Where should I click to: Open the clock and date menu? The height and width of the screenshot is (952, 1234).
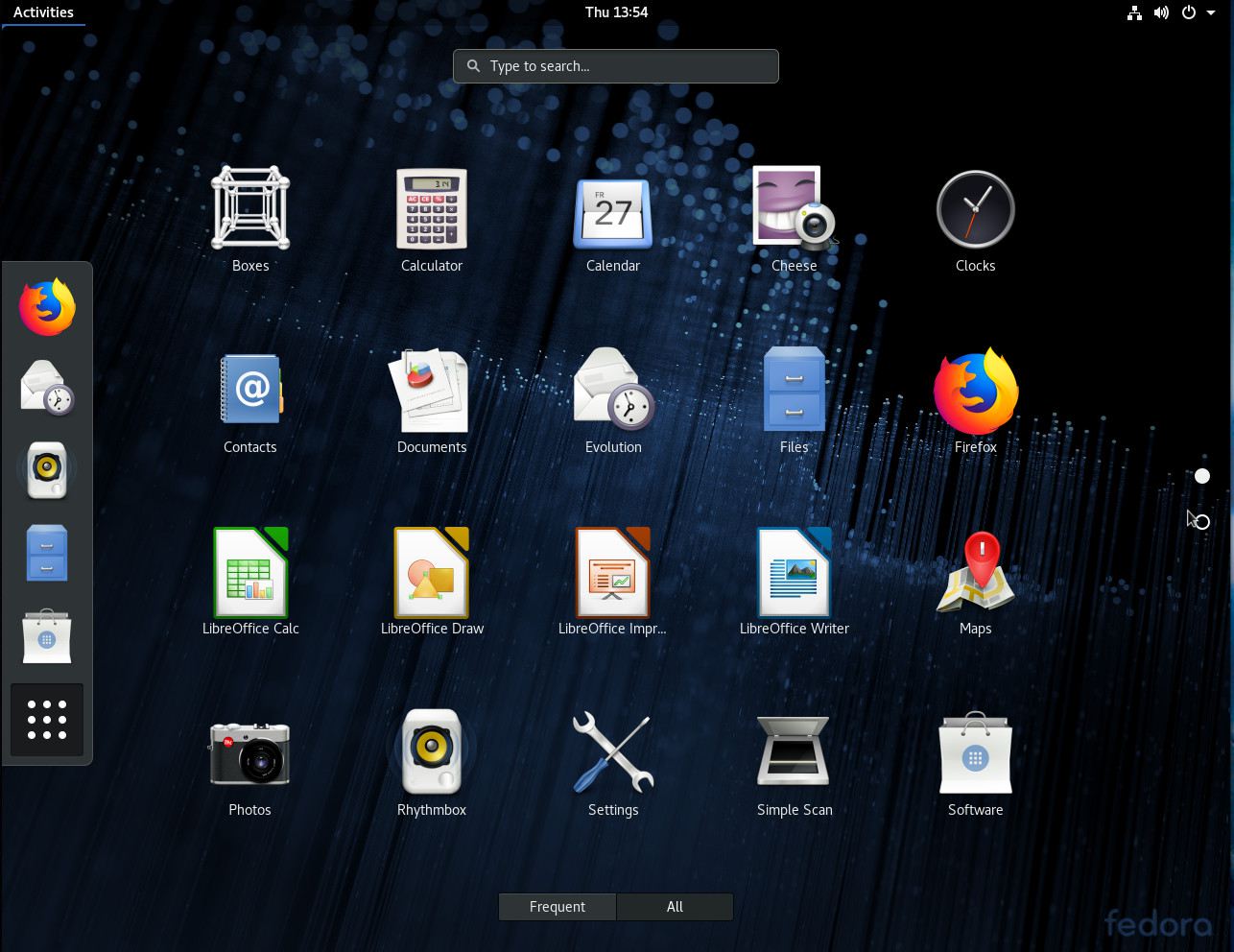click(x=616, y=12)
